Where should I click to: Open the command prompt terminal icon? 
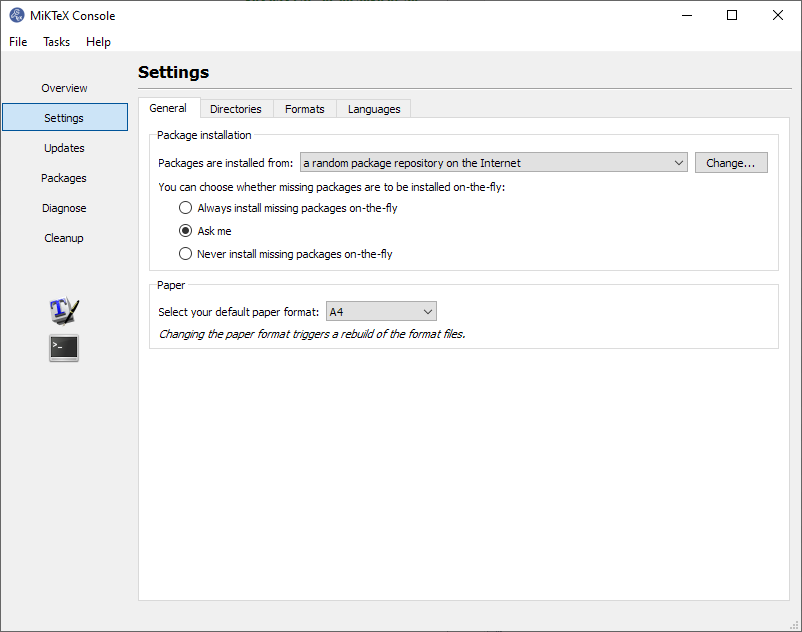click(64, 348)
